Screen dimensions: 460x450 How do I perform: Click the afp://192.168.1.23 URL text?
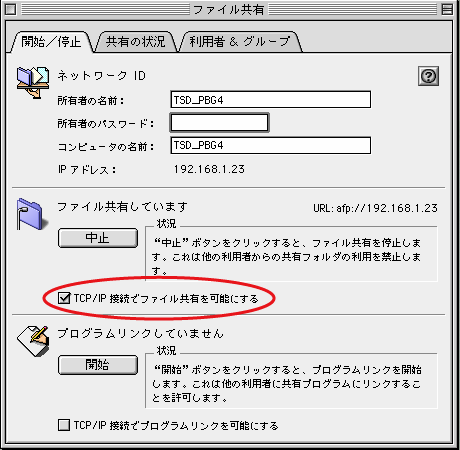[387, 208]
